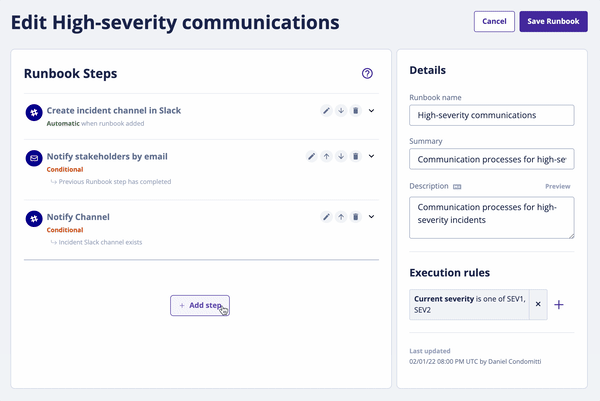Click the Last updated timestamp text
600x401 pixels.
click(475, 362)
